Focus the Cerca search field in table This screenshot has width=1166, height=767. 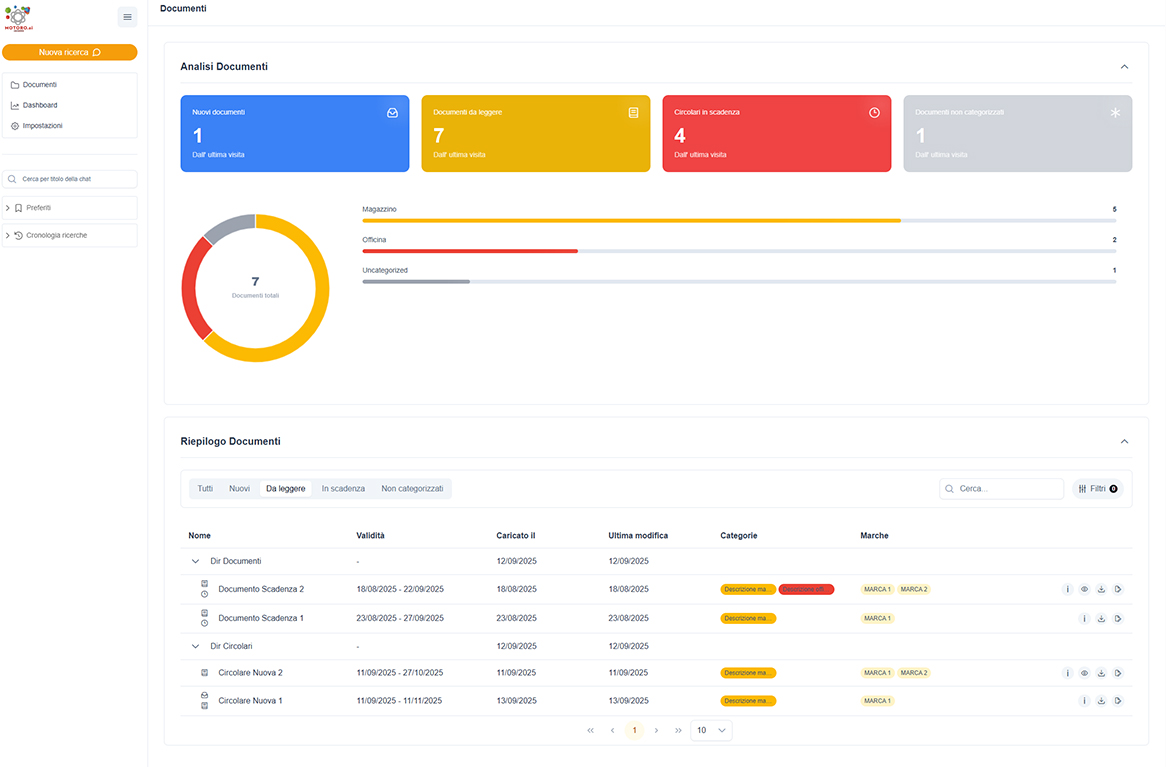point(1002,489)
